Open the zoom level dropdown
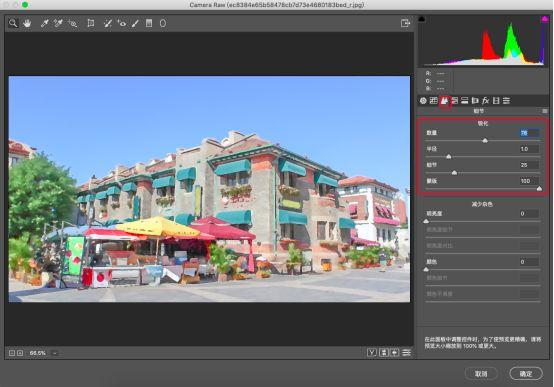Image resolution: width=554 pixels, height=387 pixels. (x=55, y=353)
